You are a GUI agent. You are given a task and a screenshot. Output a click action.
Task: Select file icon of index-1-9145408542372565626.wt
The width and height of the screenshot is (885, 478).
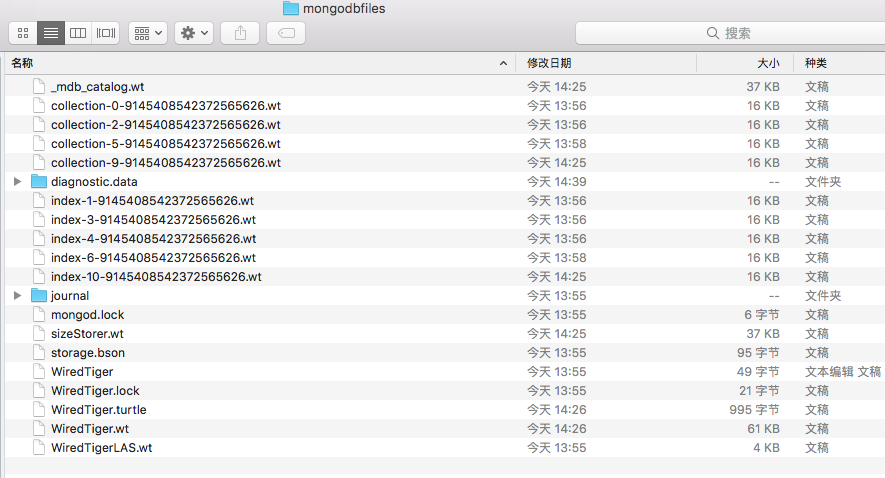[39, 201]
